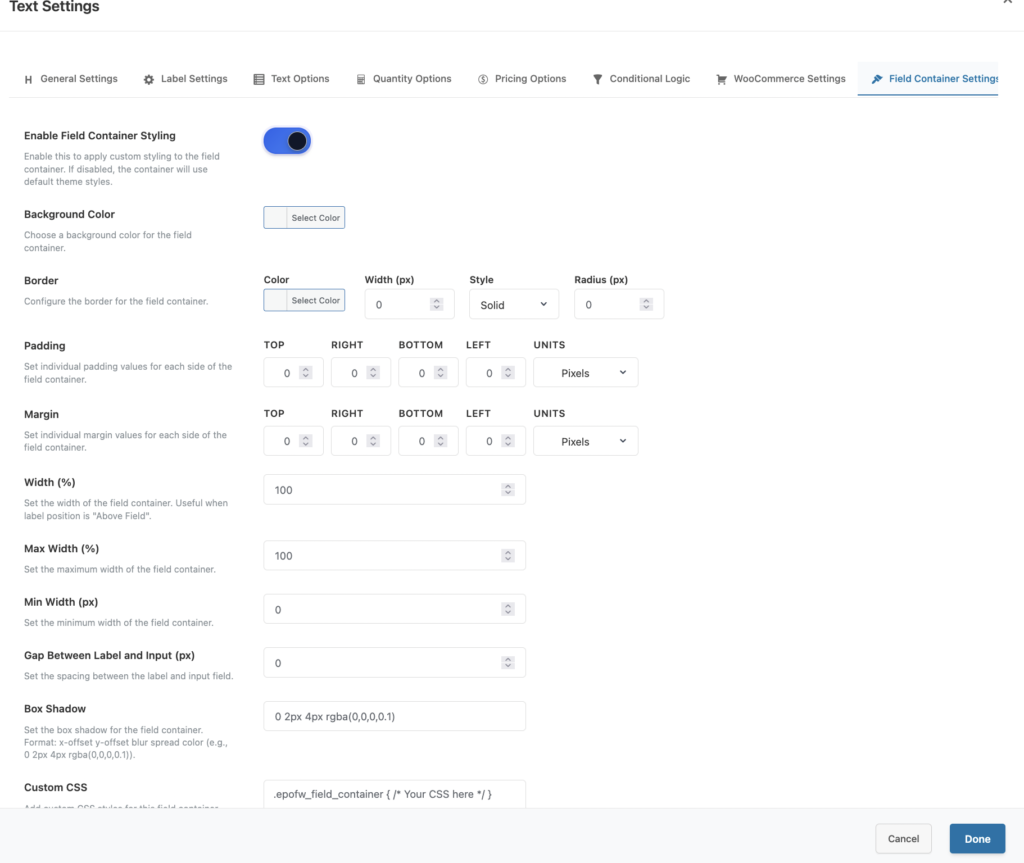1024x863 pixels.
Task: Click the pin icon for Field Container Settings
Action: pos(877,79)
